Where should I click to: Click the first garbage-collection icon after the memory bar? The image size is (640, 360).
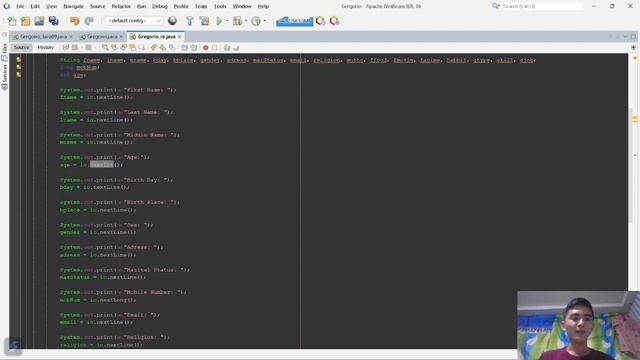pos(320,21)
